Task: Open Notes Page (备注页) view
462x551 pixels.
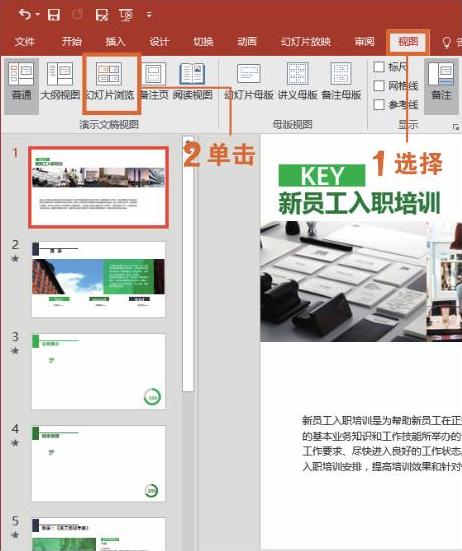Action: (155, 82)
